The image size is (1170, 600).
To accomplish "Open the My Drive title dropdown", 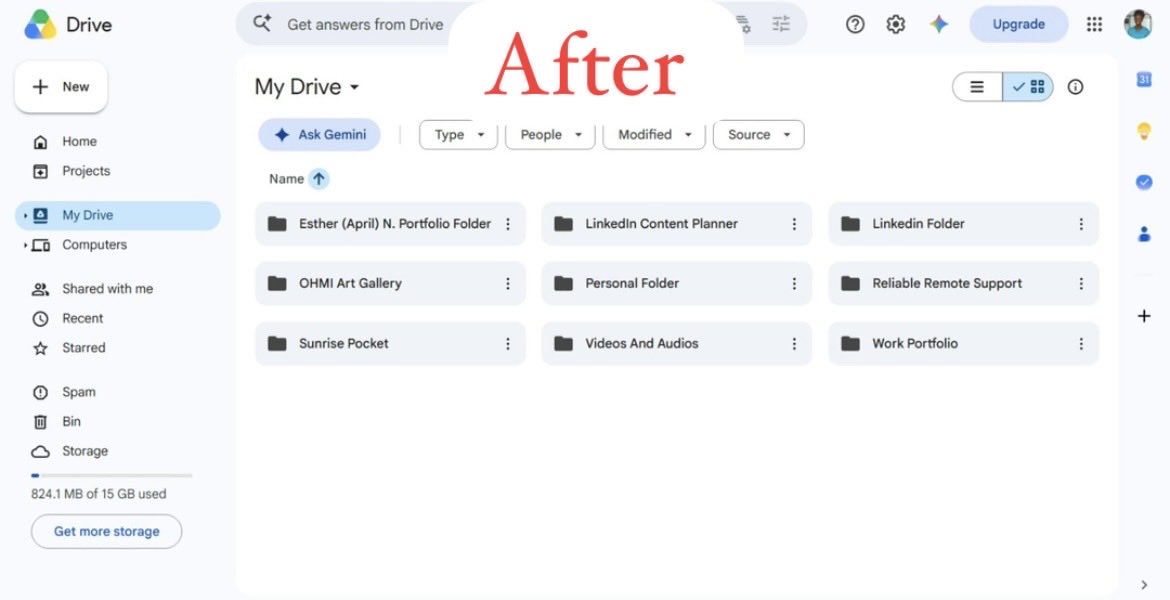I will 307,87.
